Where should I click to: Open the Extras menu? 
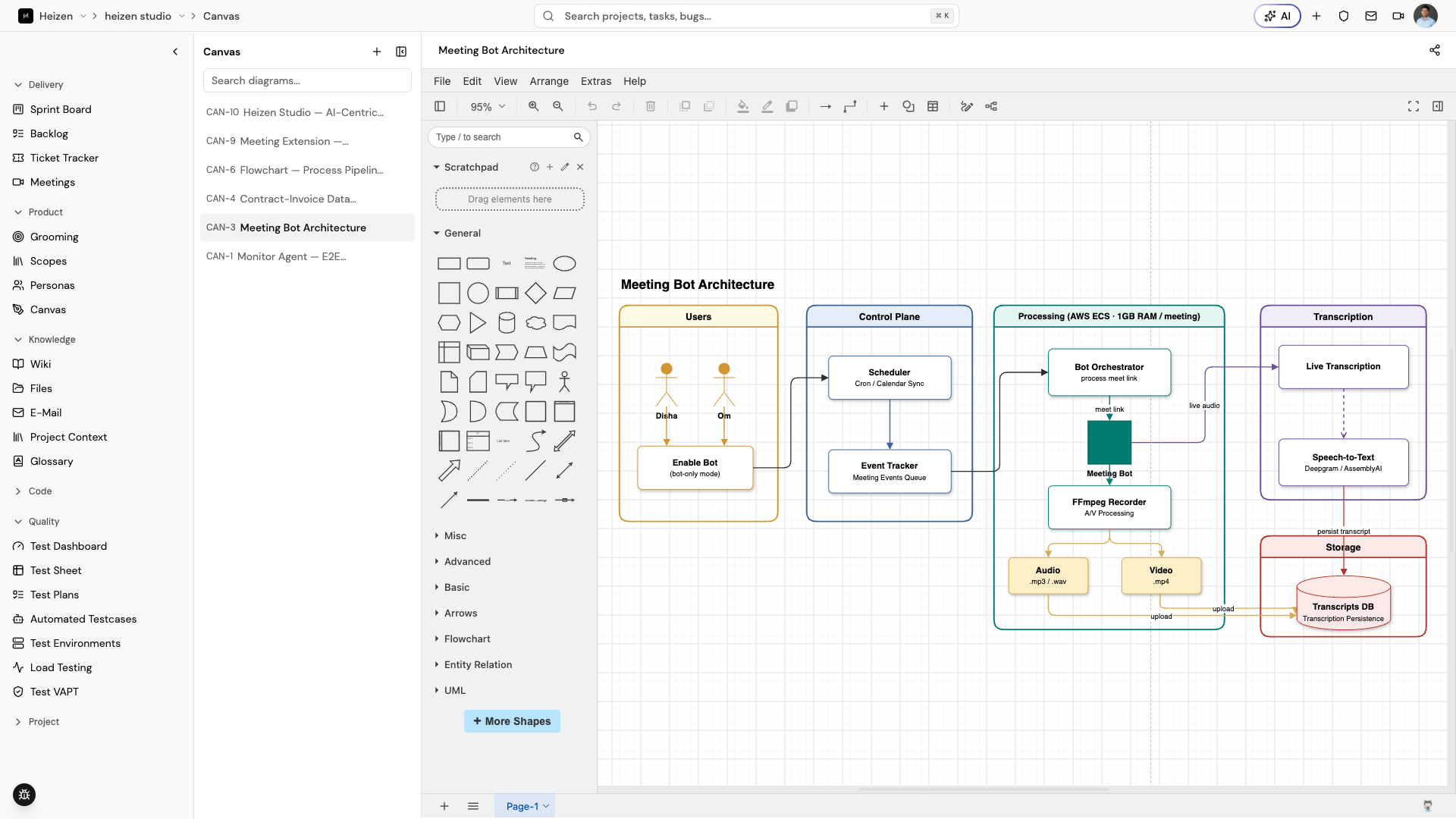(x=596, y=81)
